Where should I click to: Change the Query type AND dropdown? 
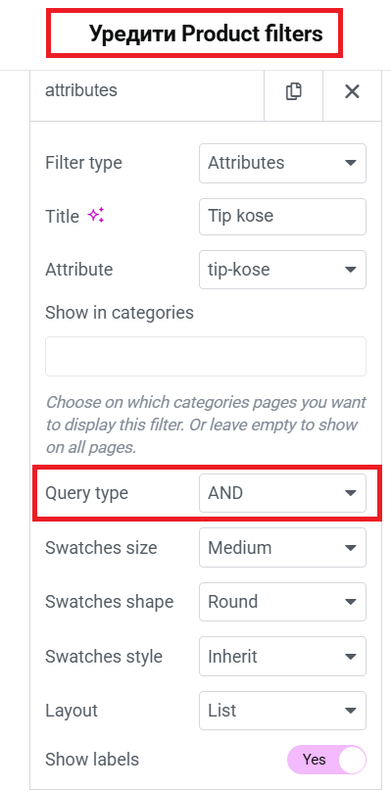click(x=282, y=493)
